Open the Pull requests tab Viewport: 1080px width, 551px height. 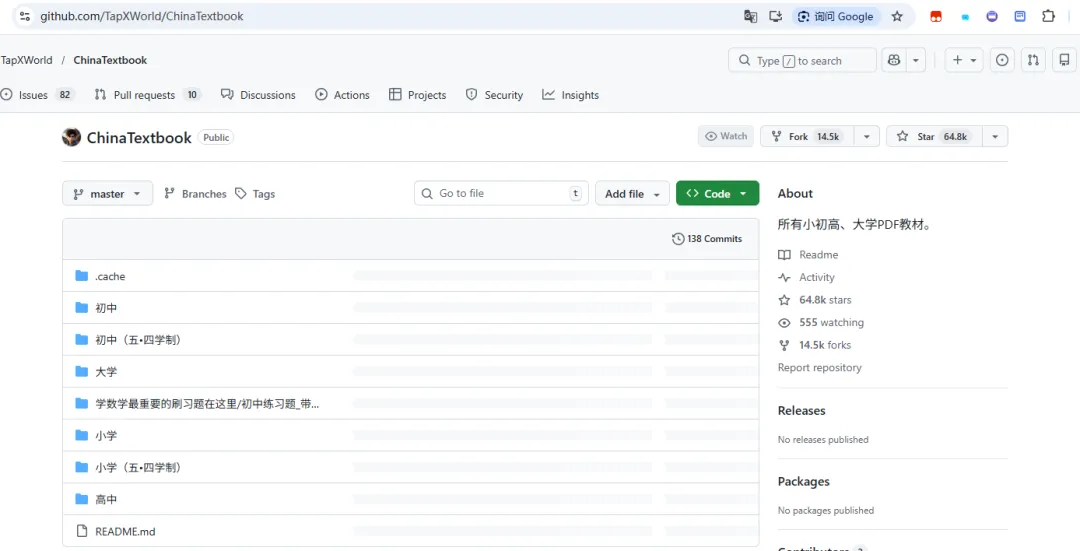[x=147, y=95]
